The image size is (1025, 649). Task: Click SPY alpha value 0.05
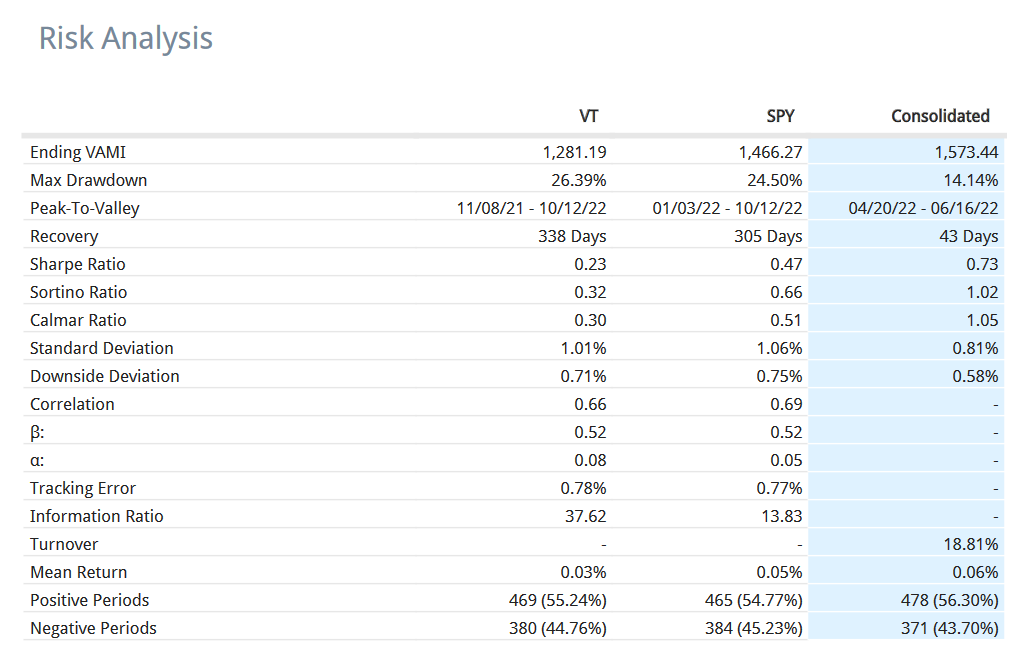click(x=786, y=461)
